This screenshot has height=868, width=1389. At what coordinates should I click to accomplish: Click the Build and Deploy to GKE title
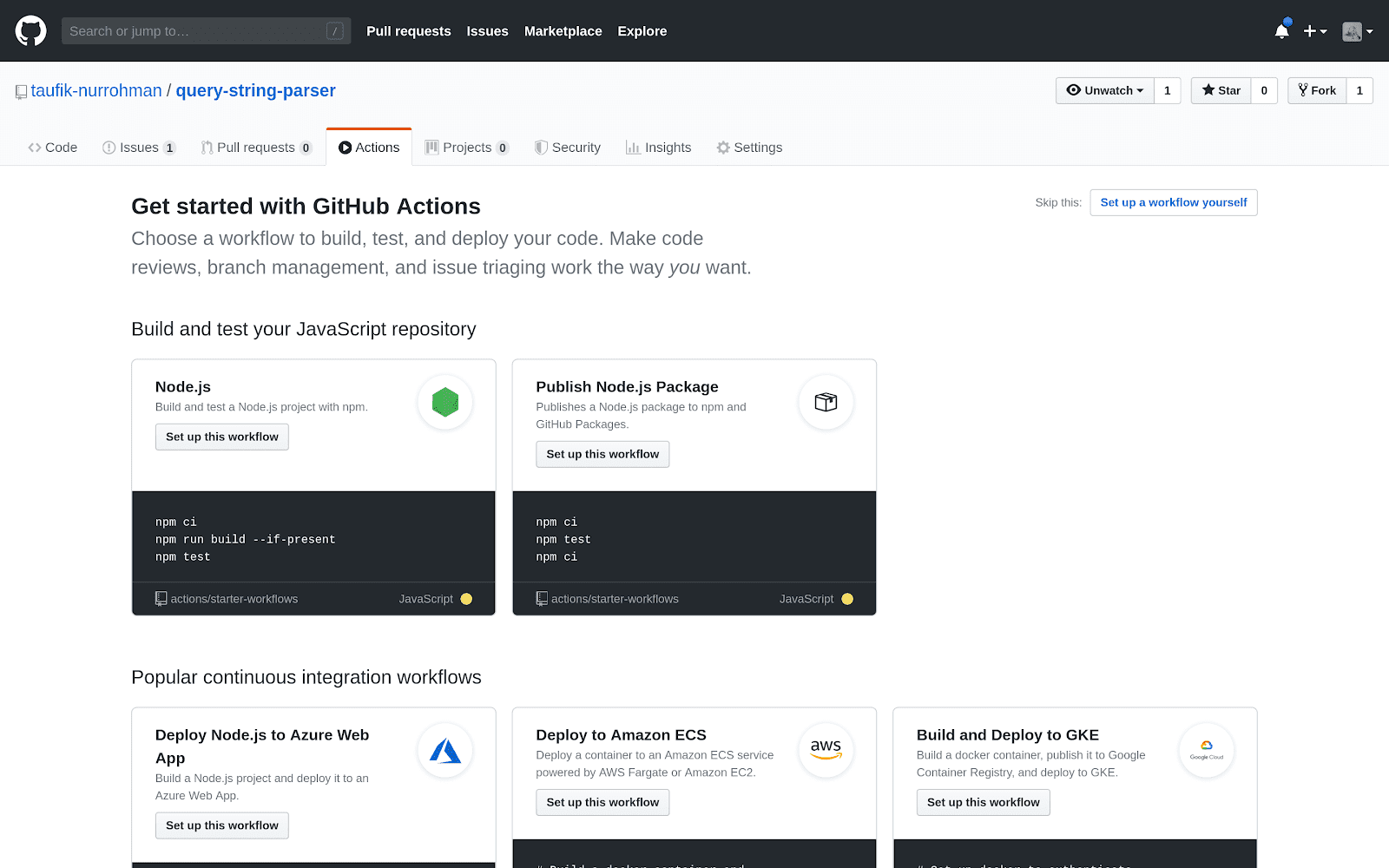pyautogui.click(x=1008, y=735)
